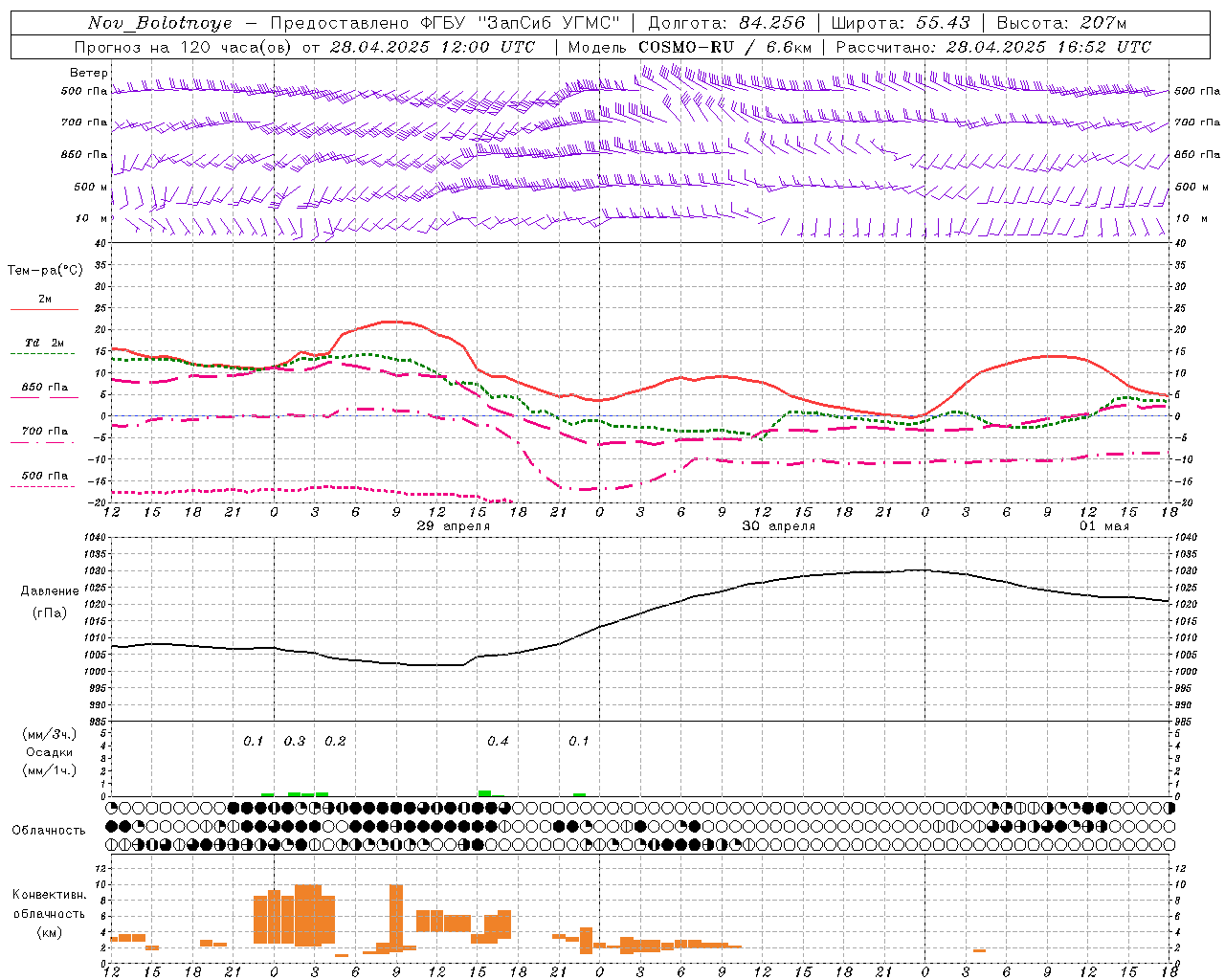Screen dimensions: 1225x980
Task: Click the Широта: 55.43 value
Action: [x=900, y=23]
